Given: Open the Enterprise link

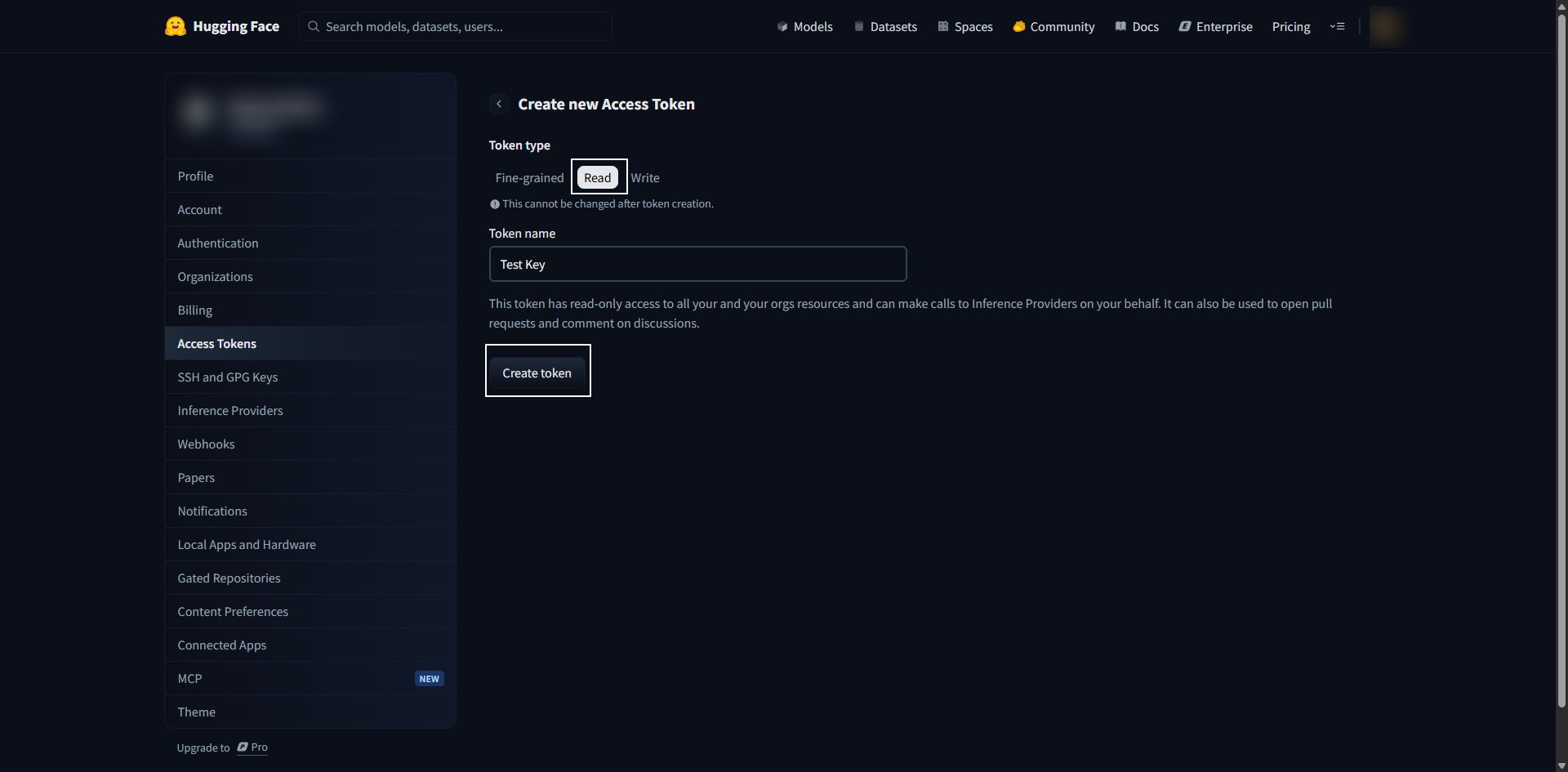Looking at the screenshot, I should 1215,26.
